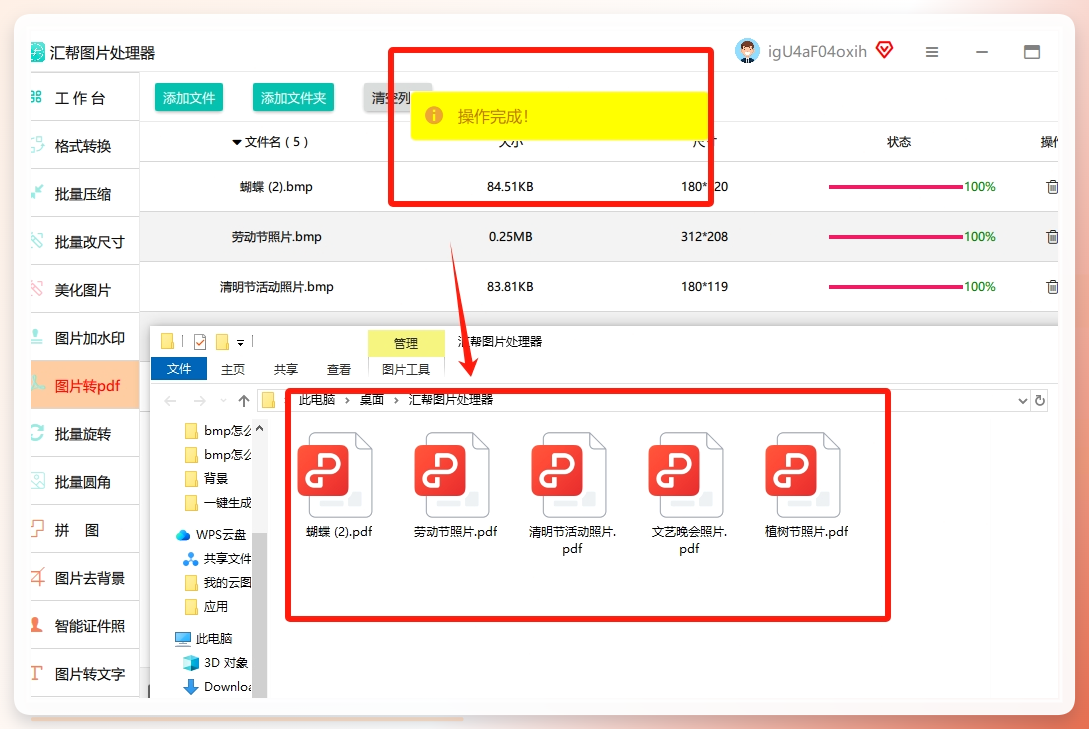
Task: Select the 文艺晚会照片.pdf file icon
Action: 685,475
